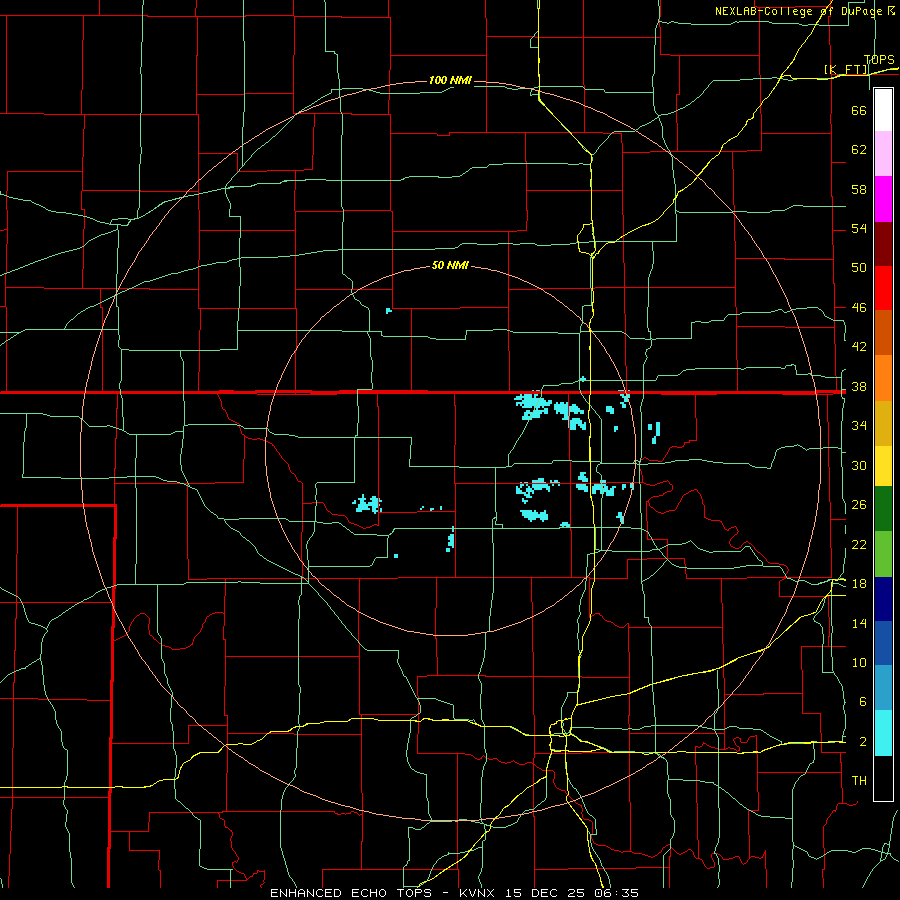The height and width of the screenshot is (900, 900).
Task: Click the '22' legend value
Action: [859, 545]
